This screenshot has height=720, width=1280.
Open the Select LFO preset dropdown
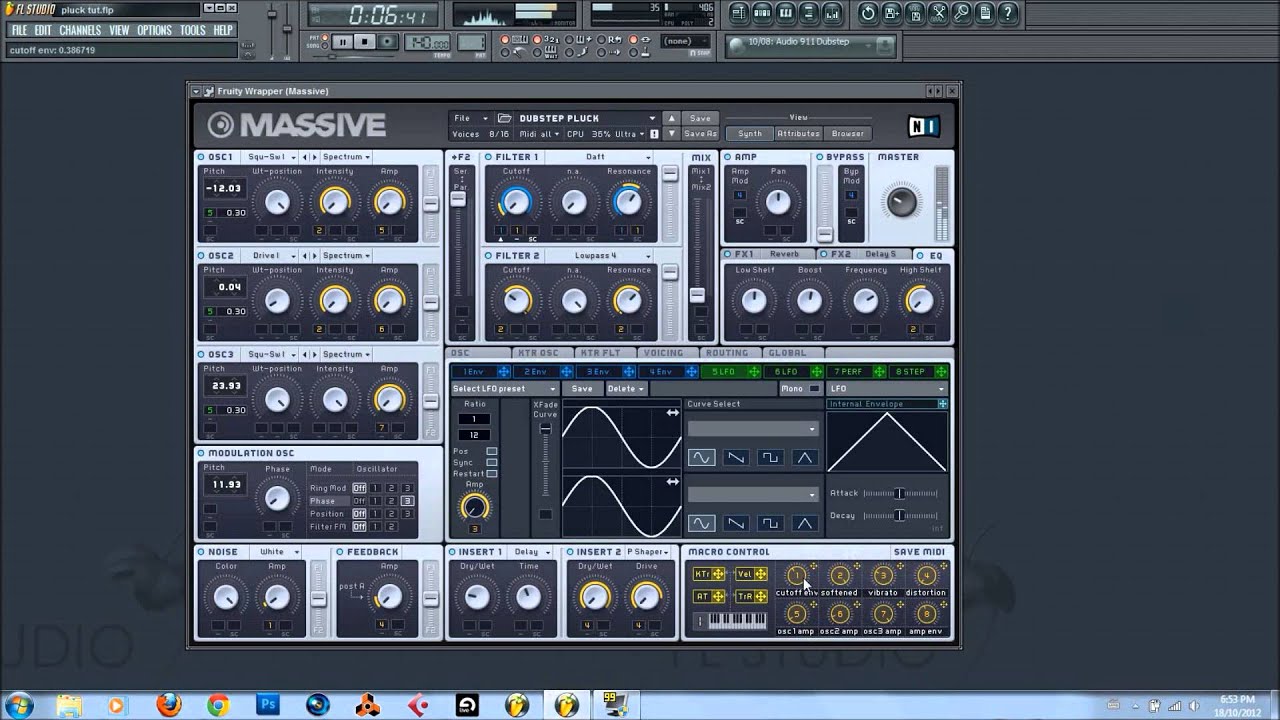tap(504, 388)
